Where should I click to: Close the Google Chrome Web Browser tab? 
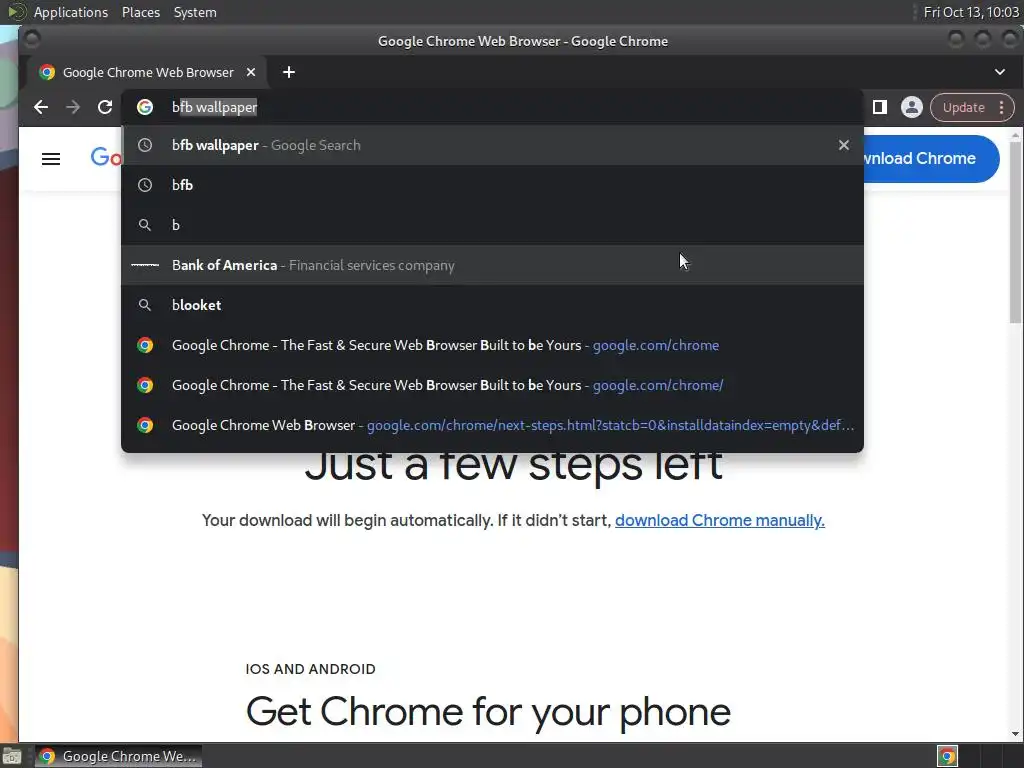pos(251,72)
